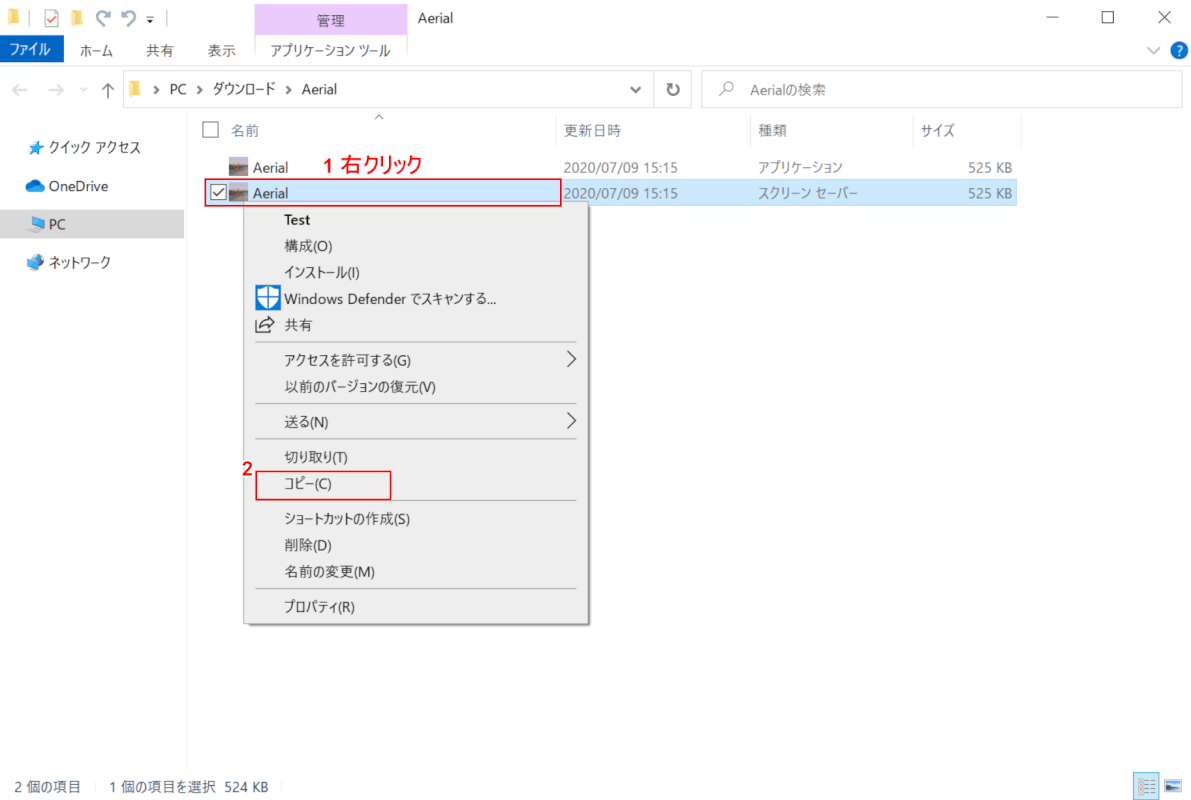The width and height of the screenshot is (1191, 800).
Task: Open the ファイル tab
Action: click(x=32, y=49)
